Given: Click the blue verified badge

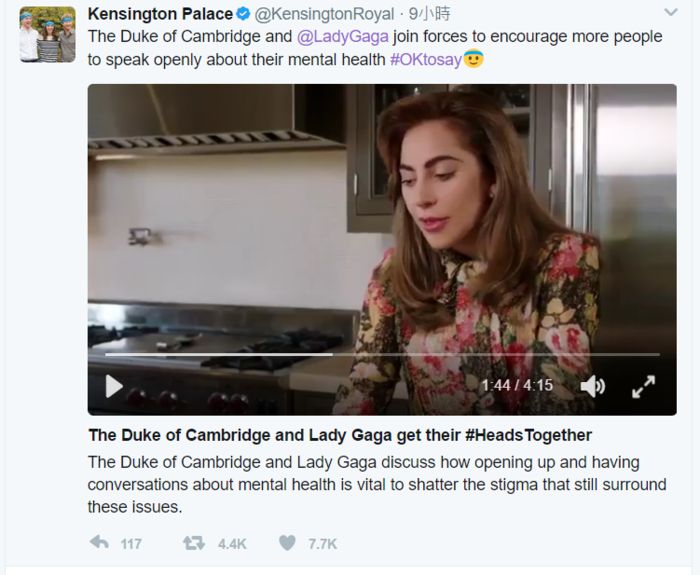Looking at the screenshot, I should coord(242,14).
